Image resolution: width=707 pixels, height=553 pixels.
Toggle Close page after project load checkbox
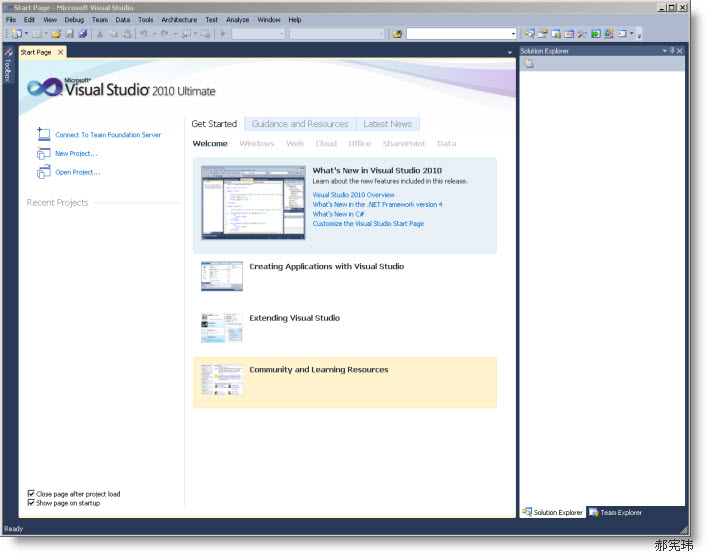(x=31, y=493)
